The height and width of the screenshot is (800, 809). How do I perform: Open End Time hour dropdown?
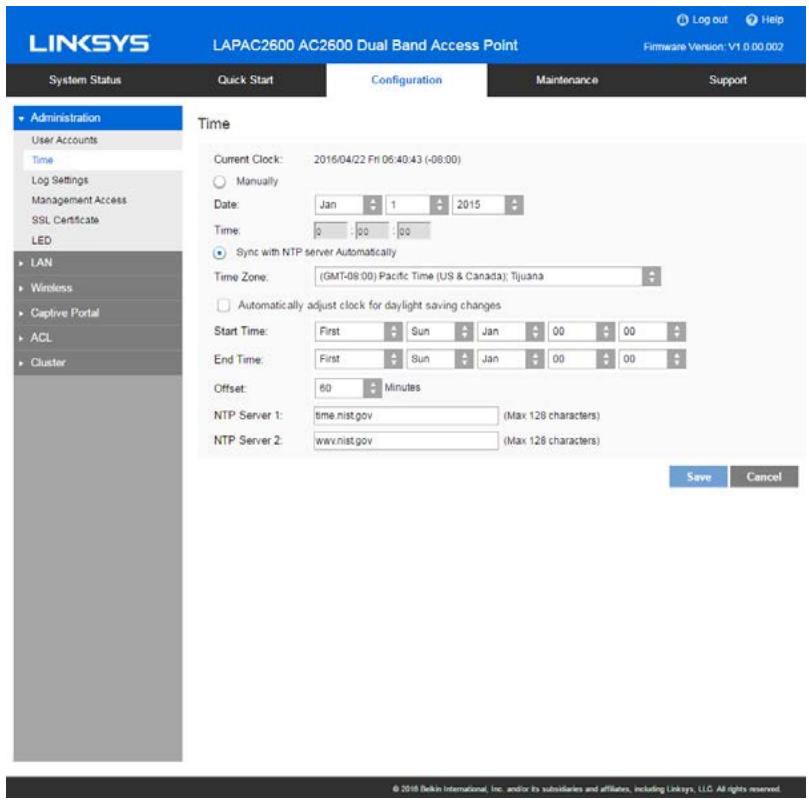pyautogui.click(x=581, y=359)
